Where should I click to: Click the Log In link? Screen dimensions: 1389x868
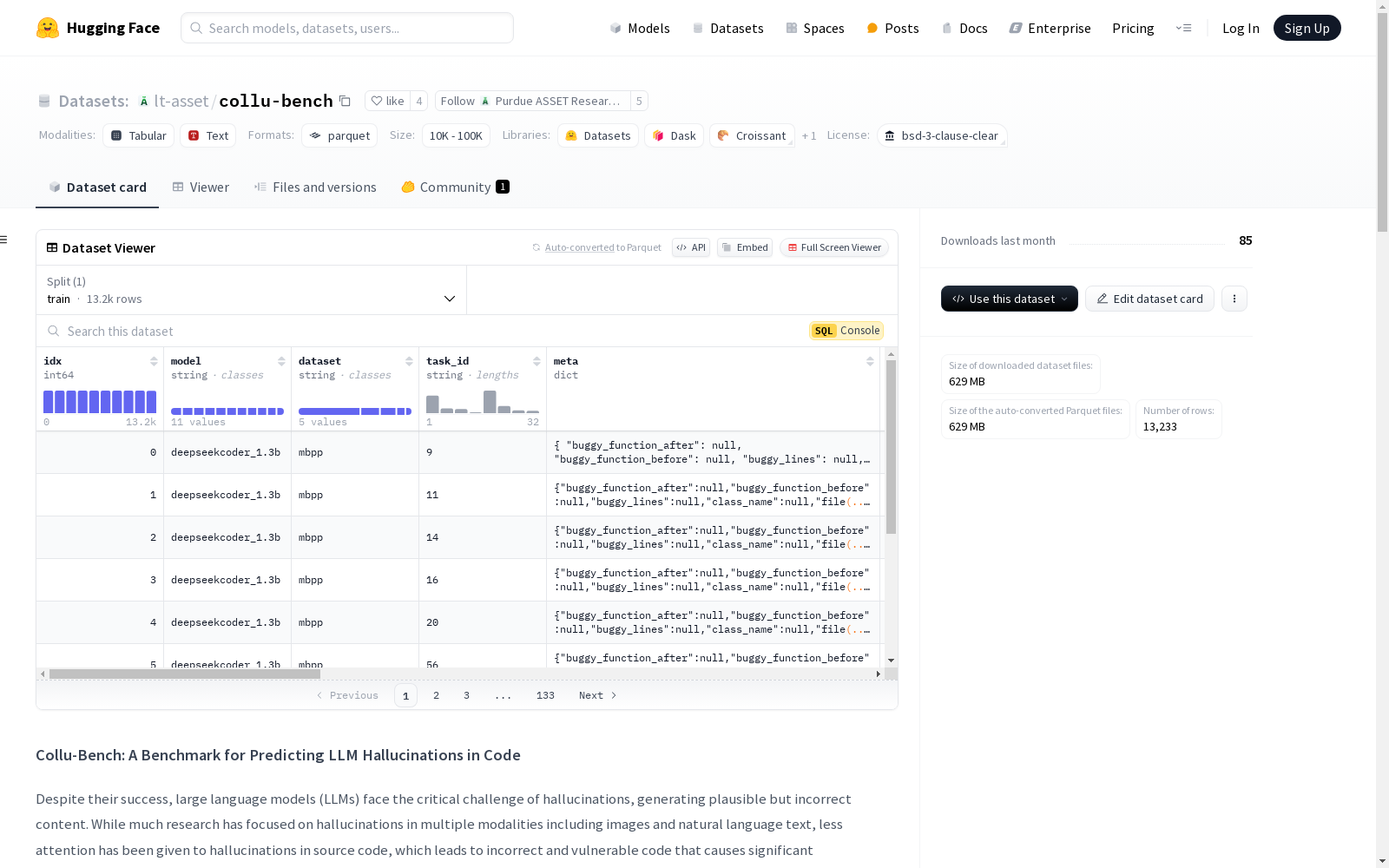(1241, 28)
